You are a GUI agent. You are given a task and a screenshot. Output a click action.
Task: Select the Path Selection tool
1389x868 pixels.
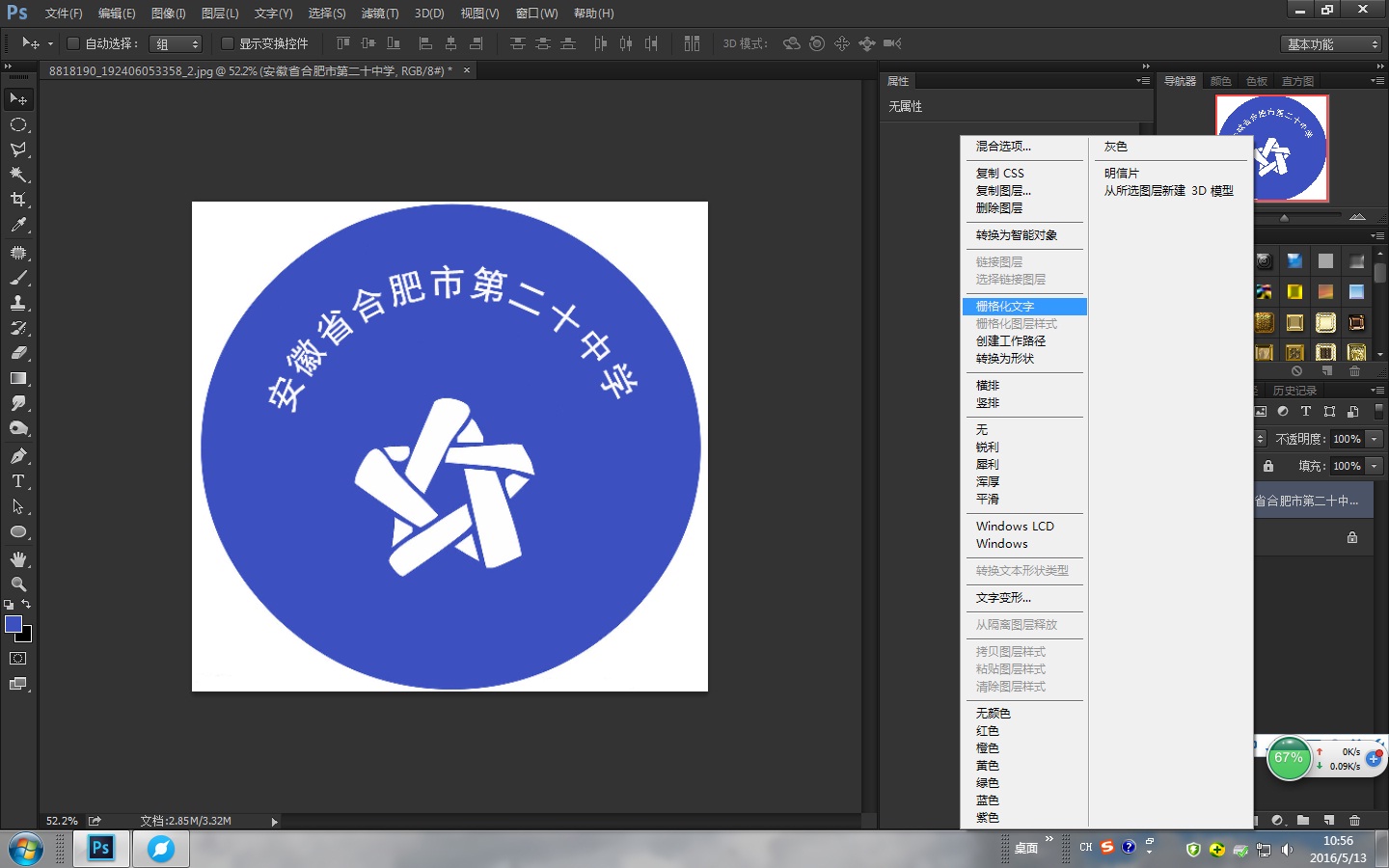[x=18, y=506]
